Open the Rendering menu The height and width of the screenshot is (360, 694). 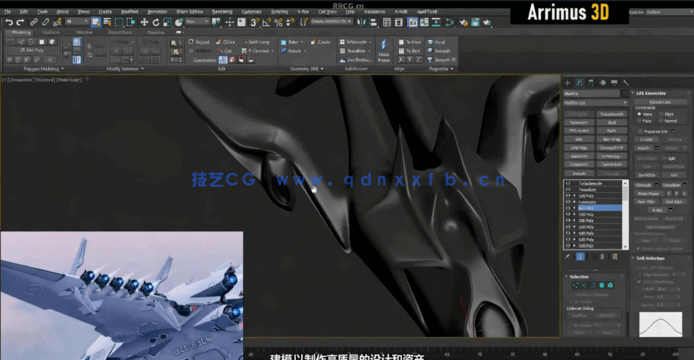point(222,12)
